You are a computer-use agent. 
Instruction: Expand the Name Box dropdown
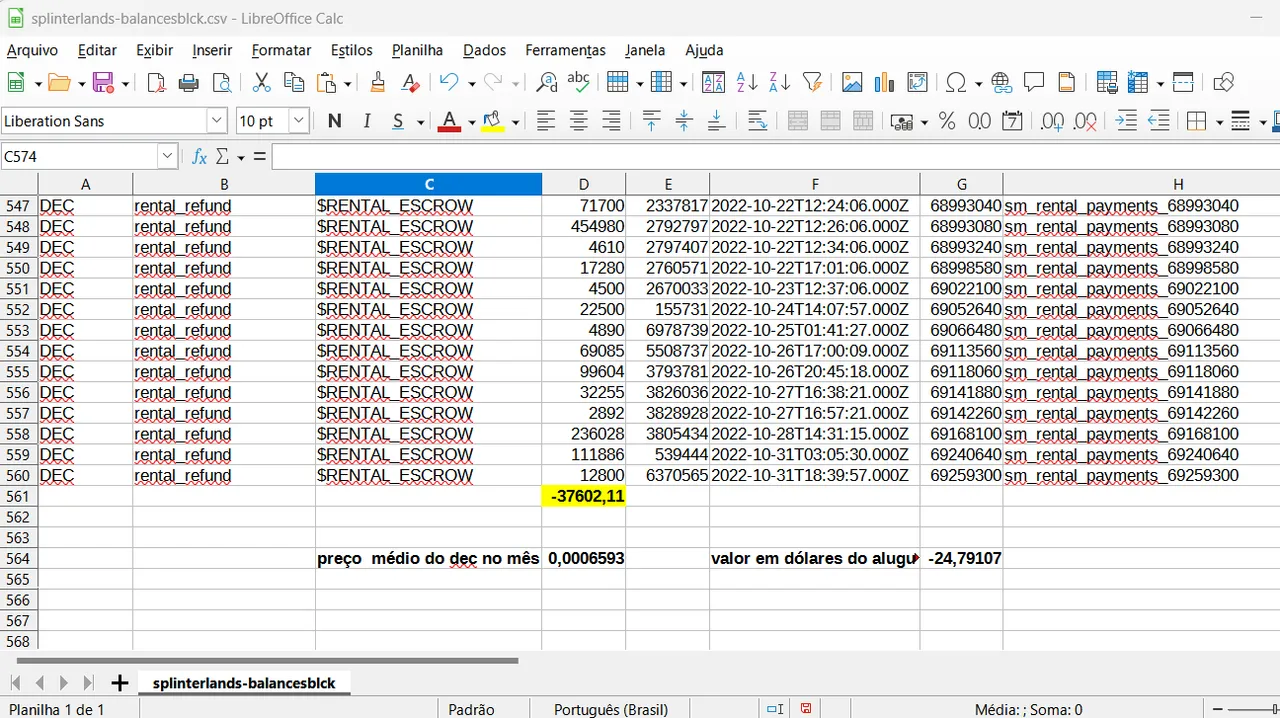coord(167,157)
